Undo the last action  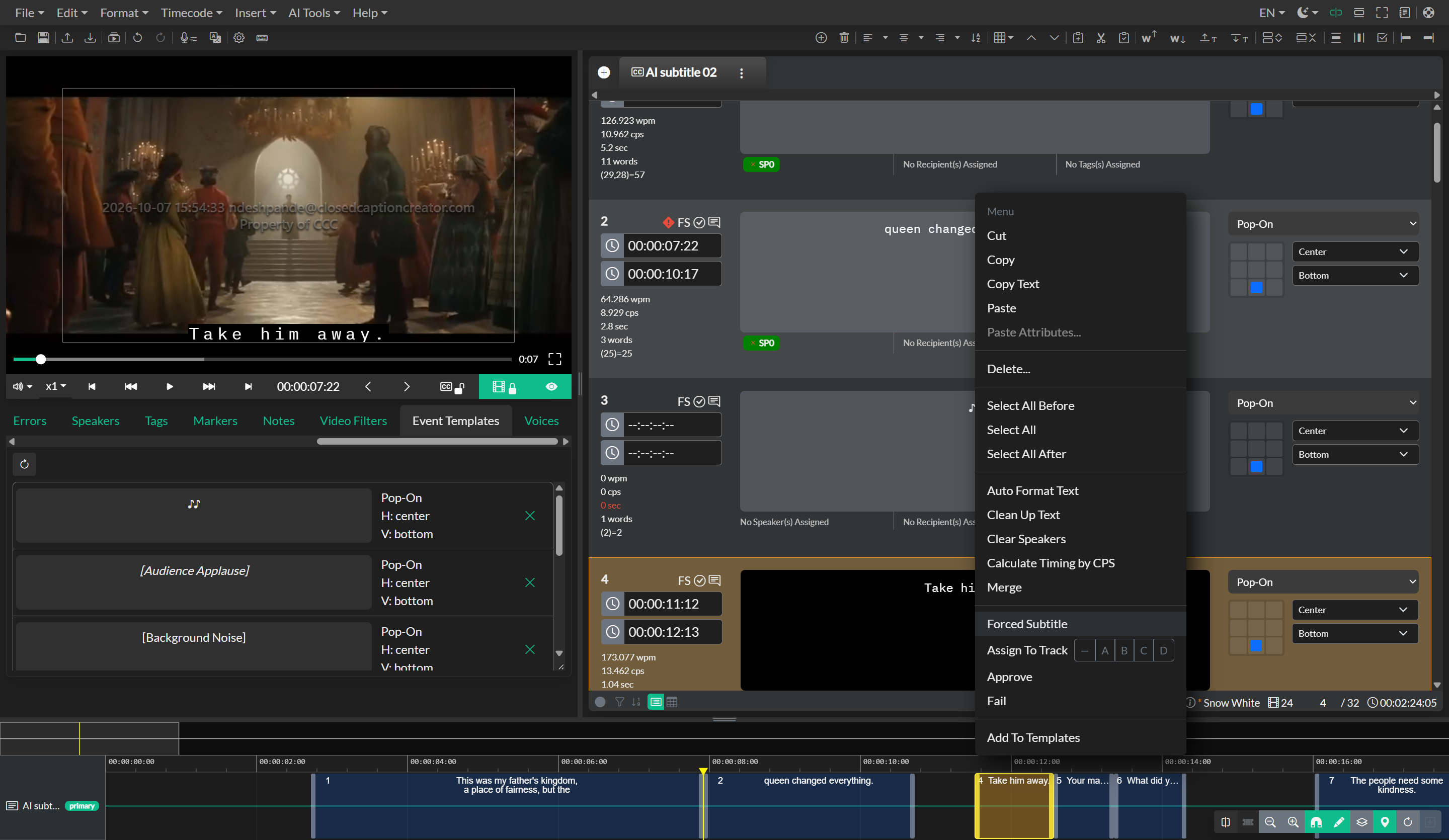pyautogui.click(x=137, y=38)
